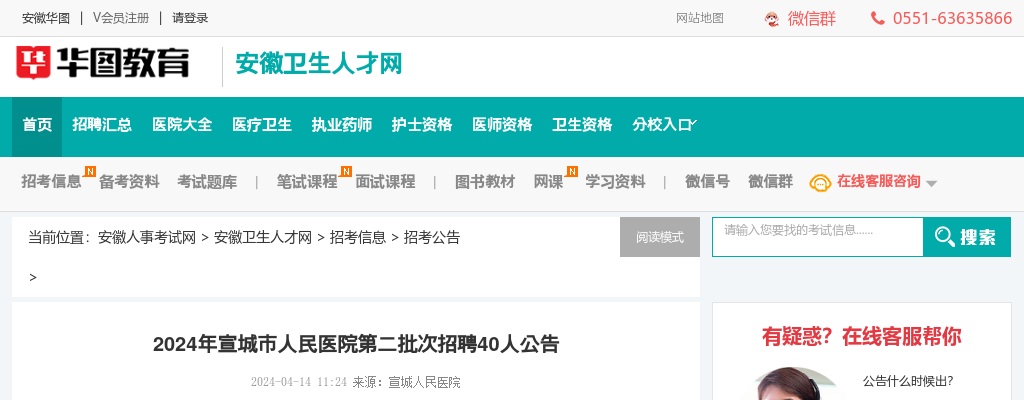
Task: Click the 有疑惑?在线客服帮你 banner
Action: (861, 337)
